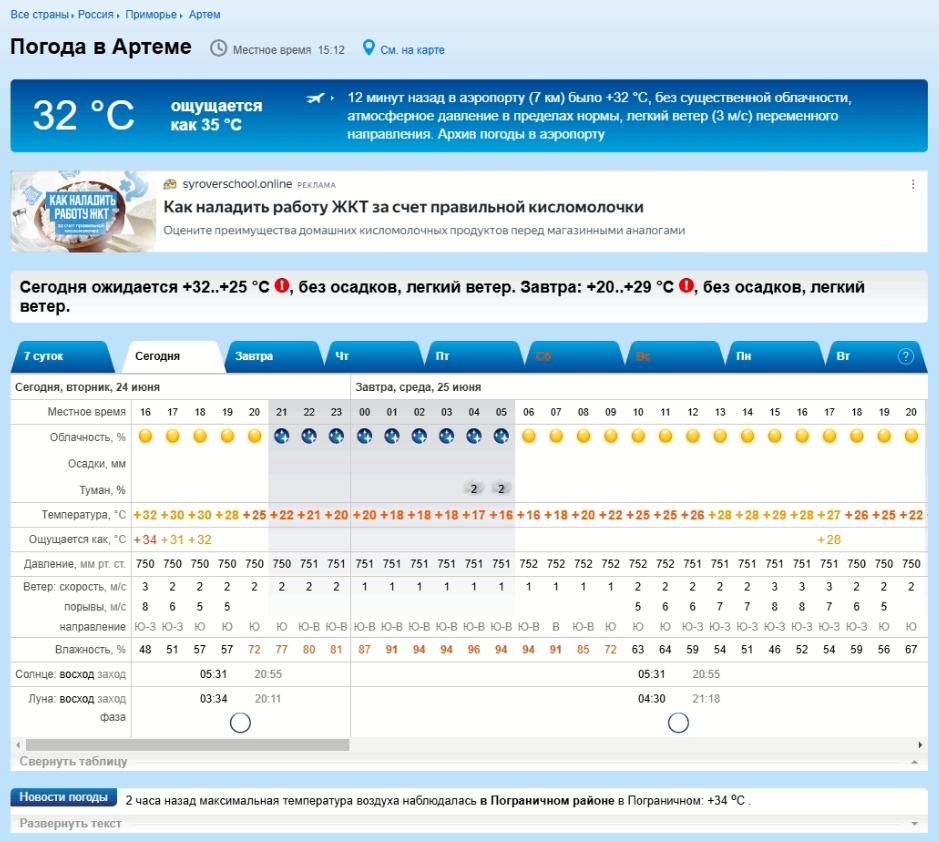Click the 'Новости погоды' button
Viewport: 939px width, 842px height.
[63, 797]
